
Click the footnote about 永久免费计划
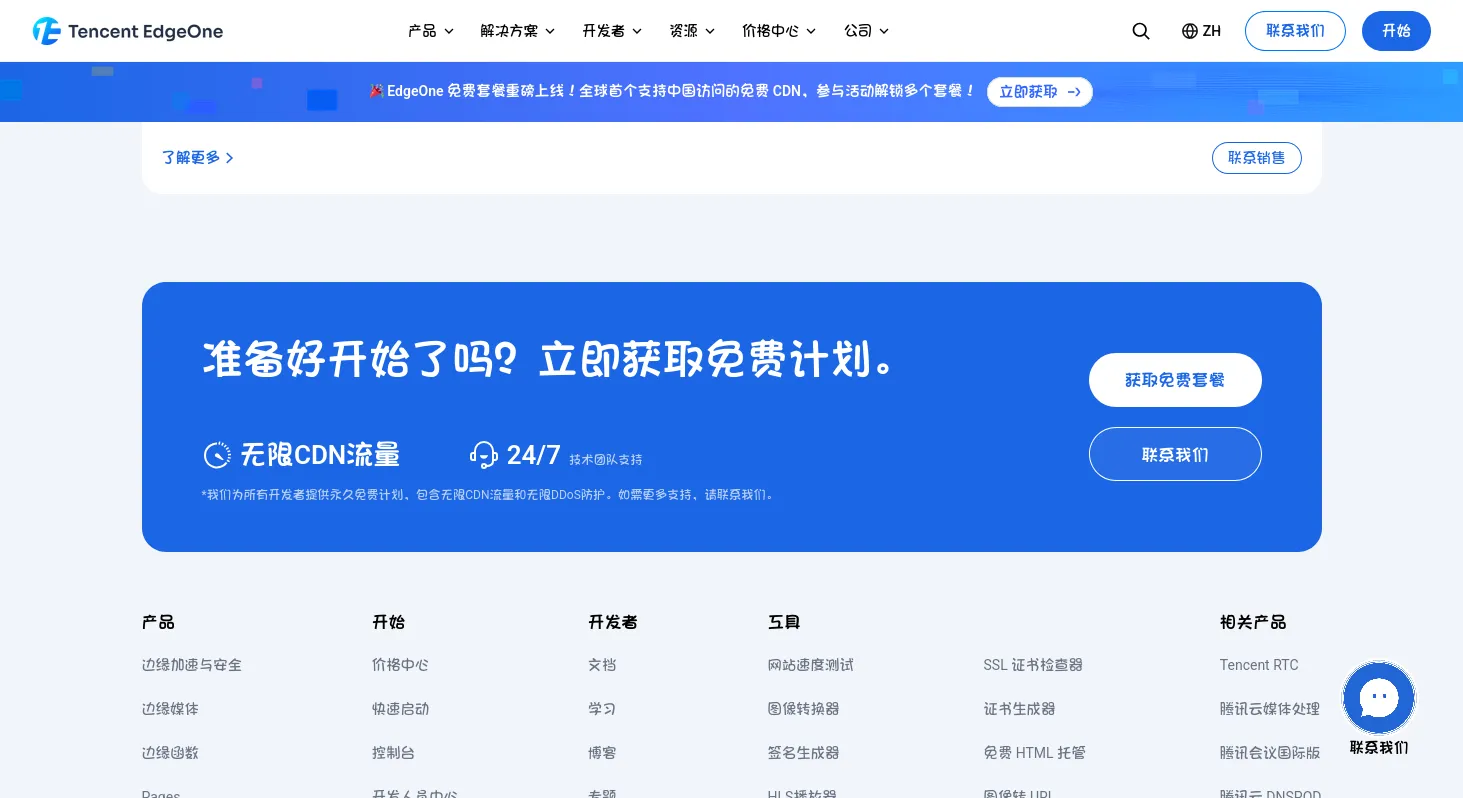click(488, 494)
